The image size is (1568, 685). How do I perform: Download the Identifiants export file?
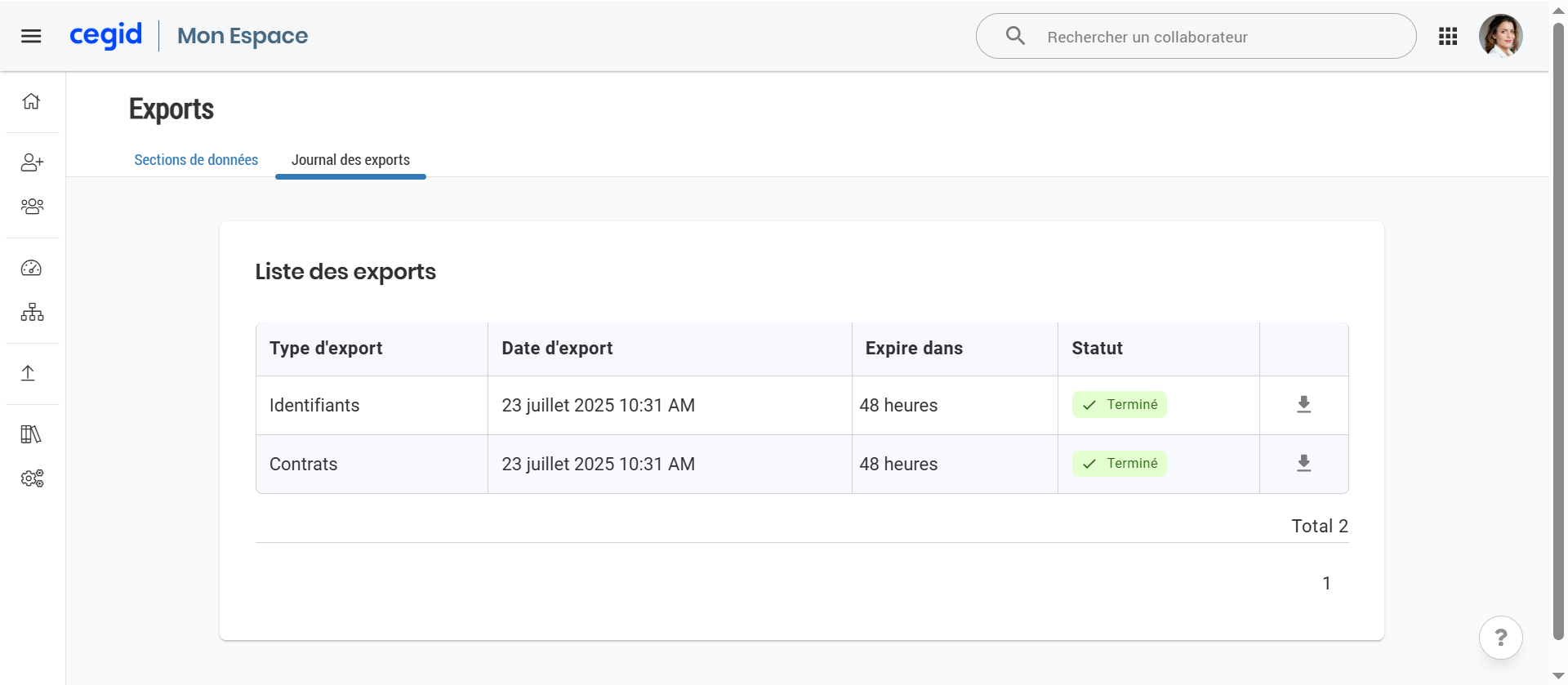click(x=1303, y=405)
